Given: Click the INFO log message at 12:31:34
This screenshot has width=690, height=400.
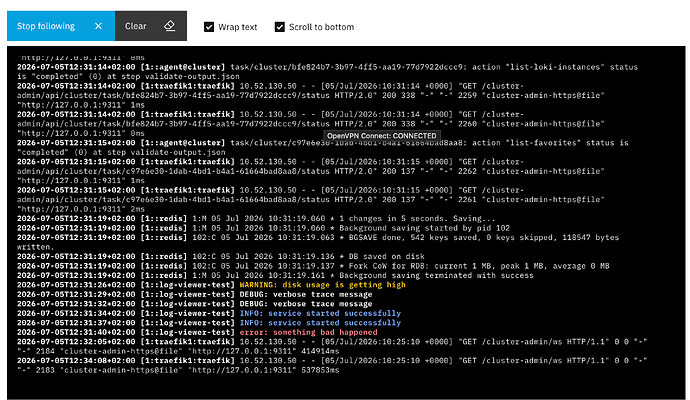Looking at the screenshot, I should [320, 313].
